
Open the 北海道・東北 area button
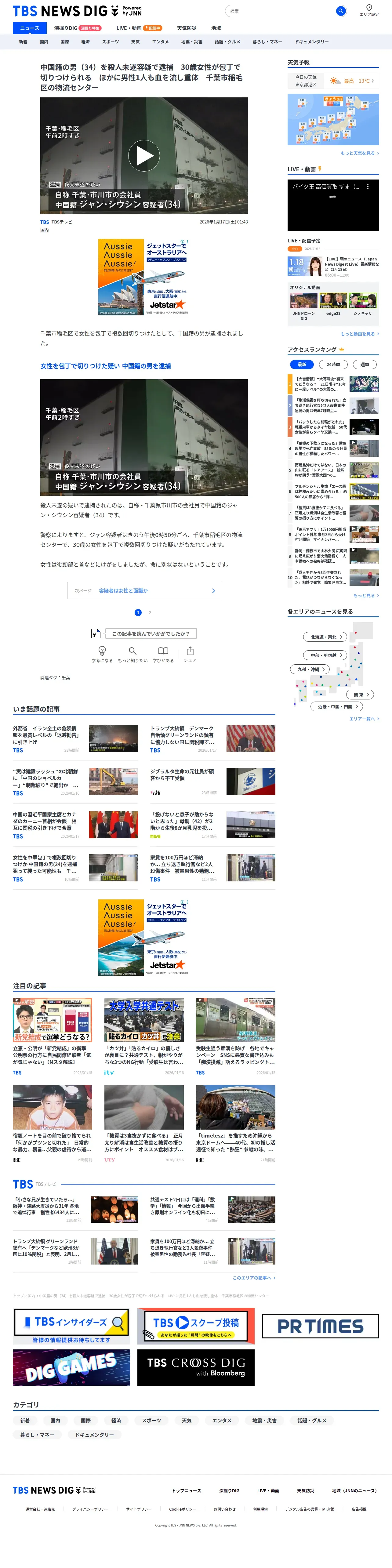tap(325, 637)
